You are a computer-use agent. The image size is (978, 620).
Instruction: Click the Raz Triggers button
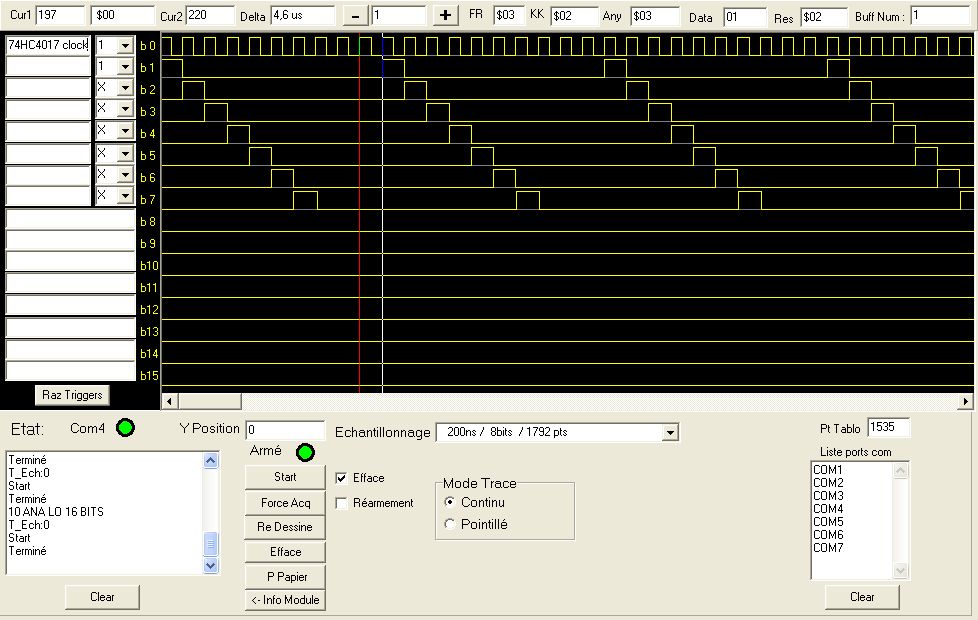click(x=72, y=395)
